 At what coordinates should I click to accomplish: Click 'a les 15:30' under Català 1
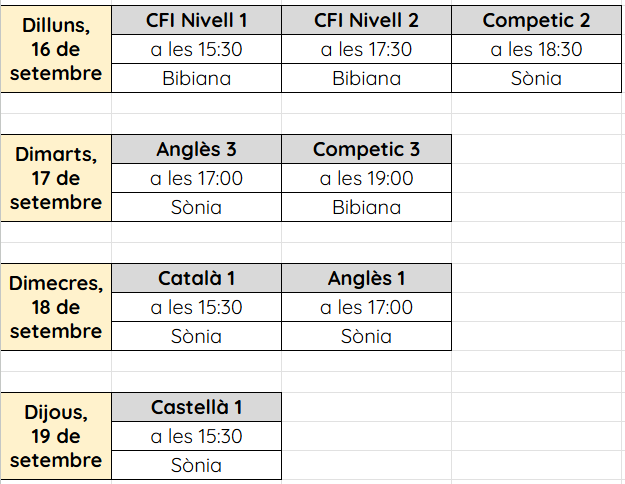196,307
